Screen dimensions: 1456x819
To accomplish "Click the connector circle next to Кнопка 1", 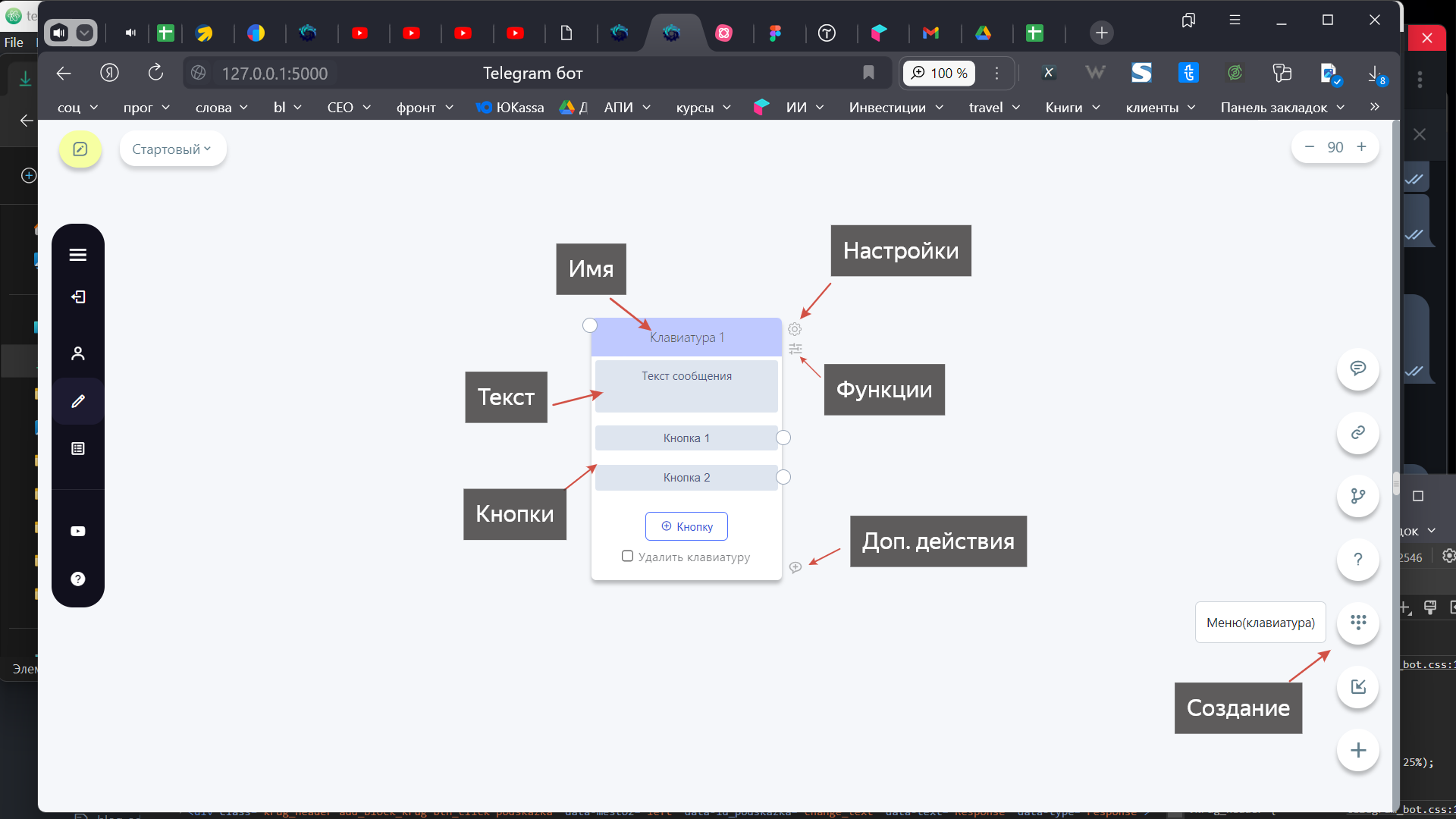I will click(783, 438).
